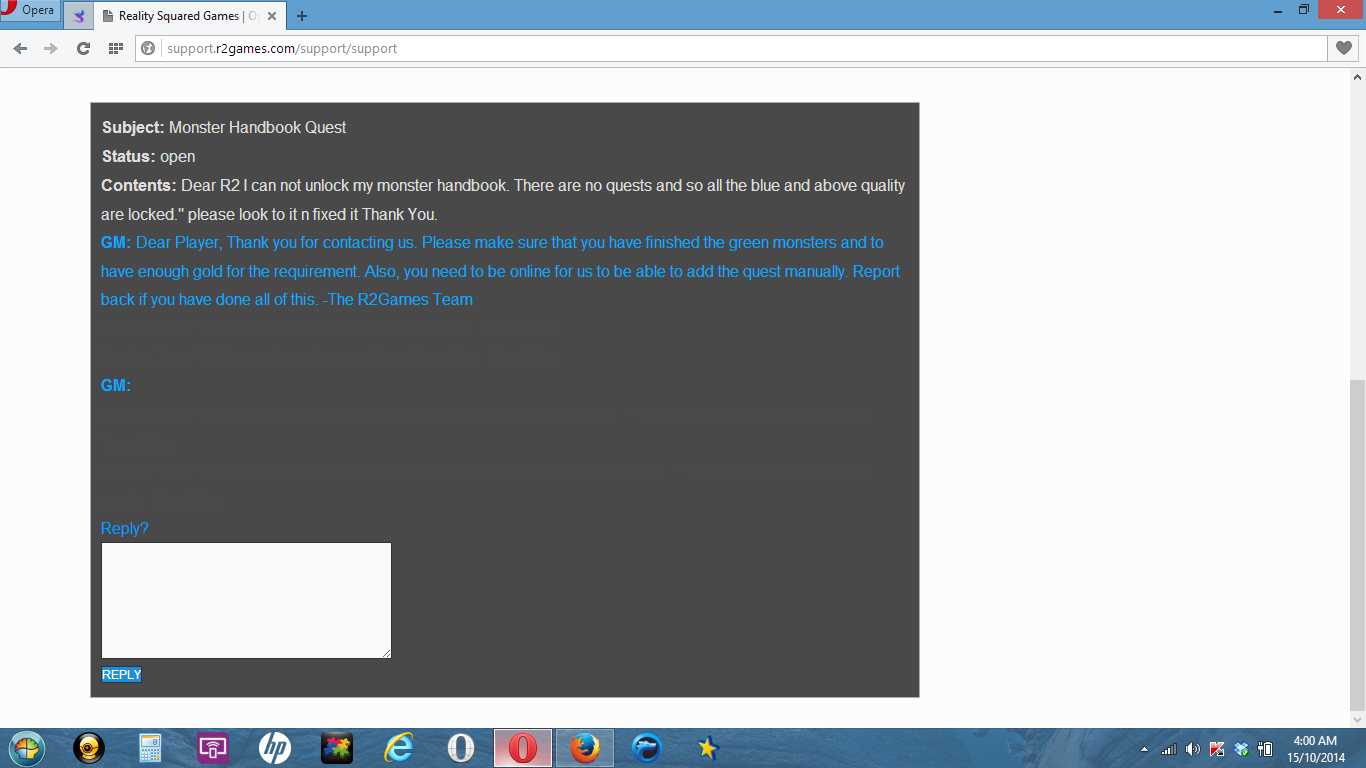Open the Speed Dial grid icon
Image resolution: width=1366 pixels, height=768 pixels.
point(115,48)
